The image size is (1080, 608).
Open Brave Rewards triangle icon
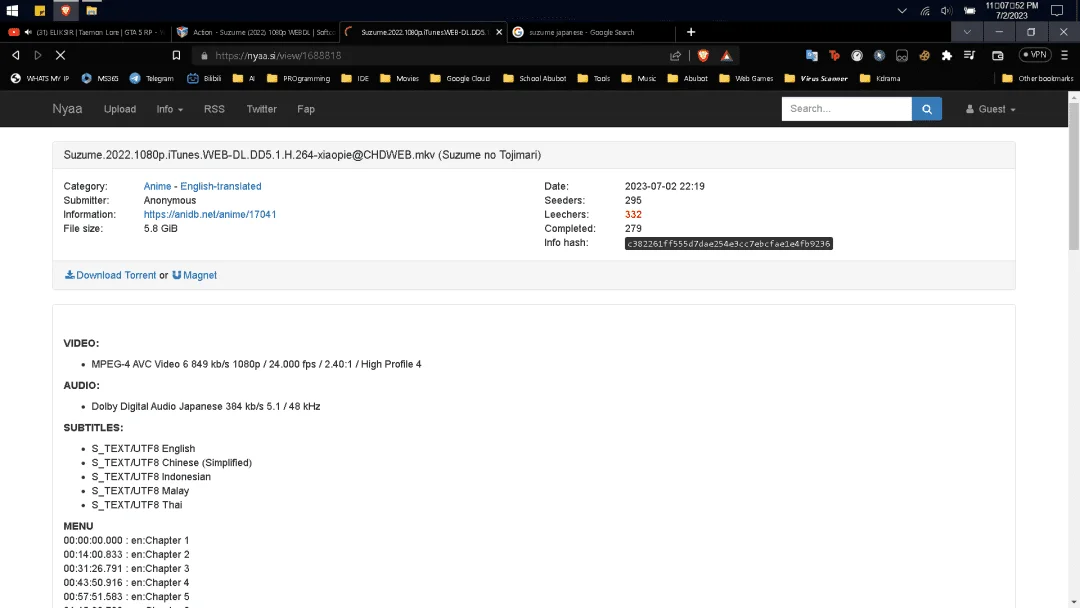(x=727, y=56)
